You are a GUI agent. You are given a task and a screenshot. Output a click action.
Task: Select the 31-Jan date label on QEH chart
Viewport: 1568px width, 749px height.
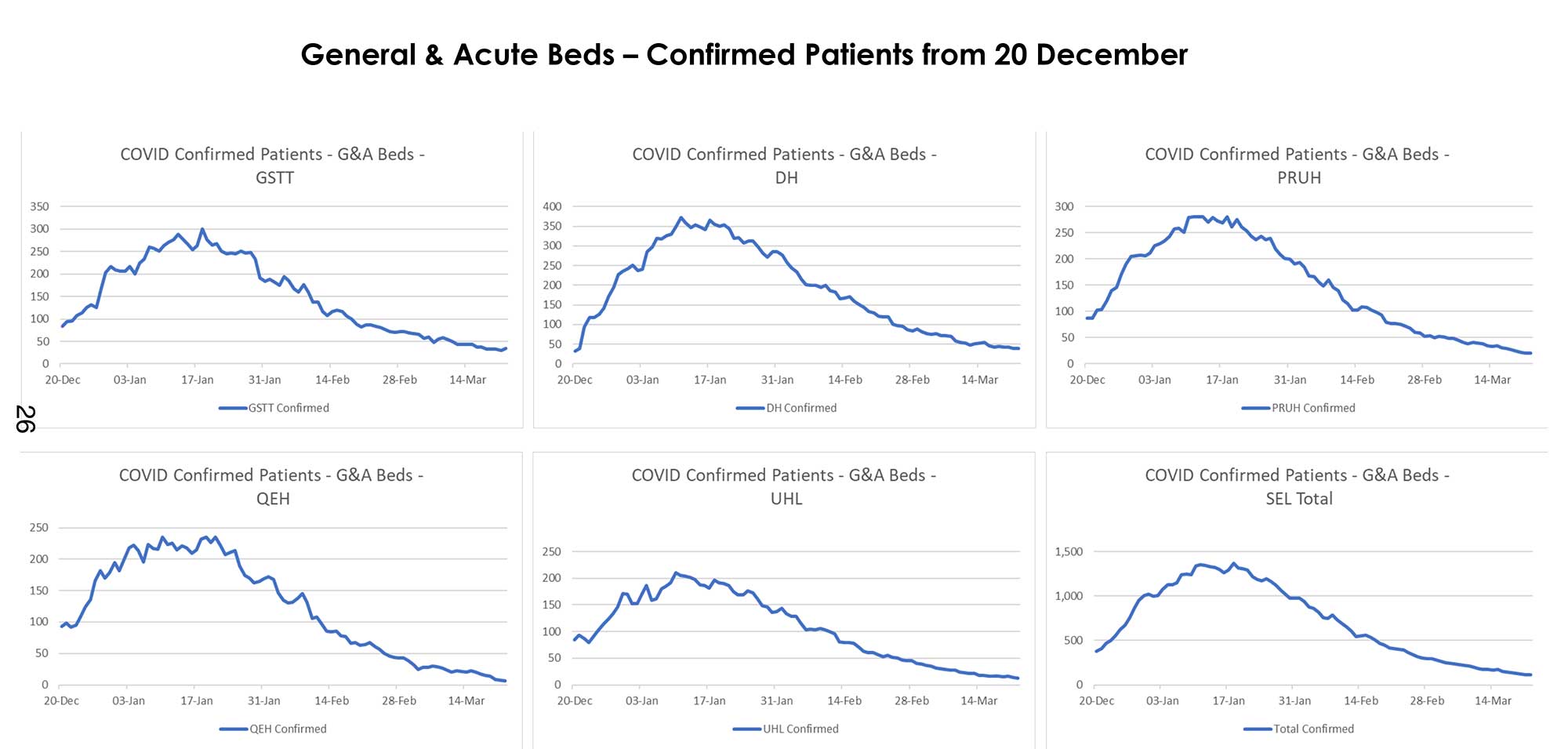click(x=264, y=700)
